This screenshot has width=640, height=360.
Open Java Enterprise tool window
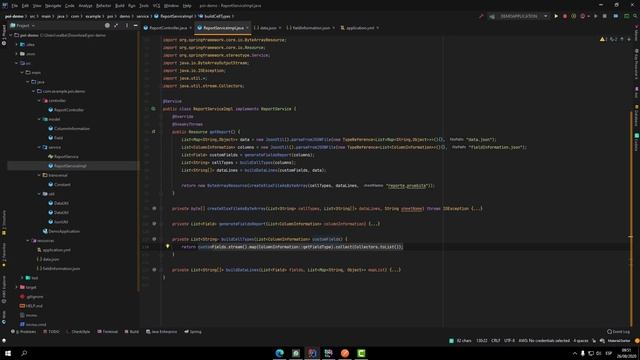(x=162, y=332)
